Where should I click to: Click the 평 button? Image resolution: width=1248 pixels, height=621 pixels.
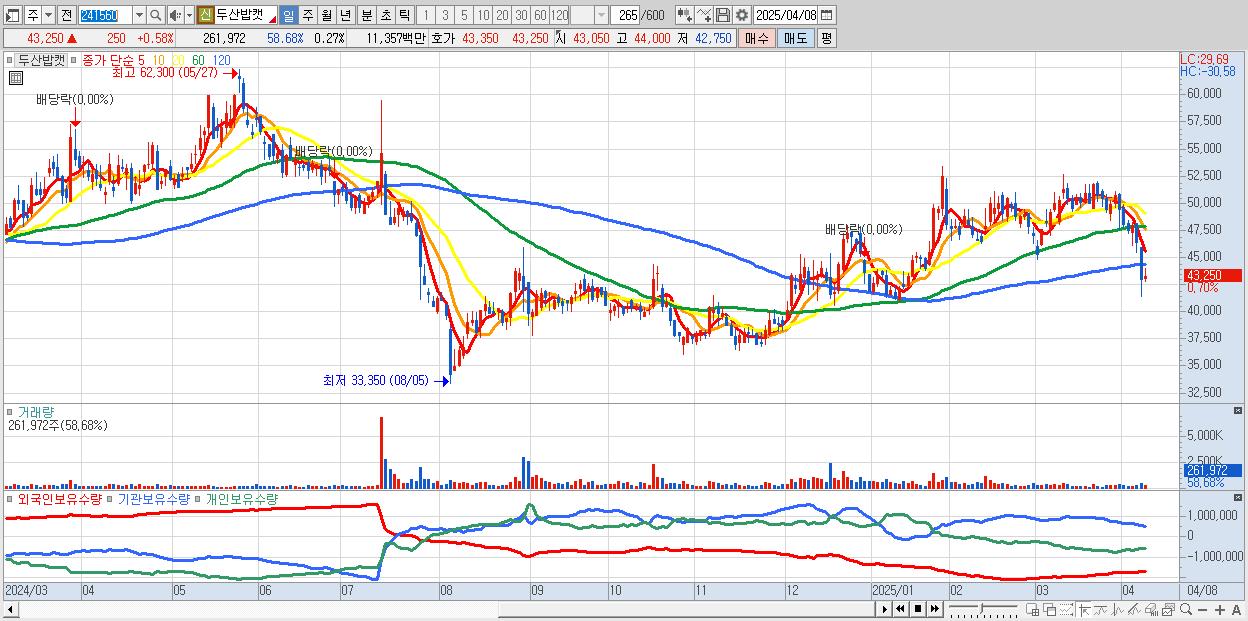[x=826, y=38]
